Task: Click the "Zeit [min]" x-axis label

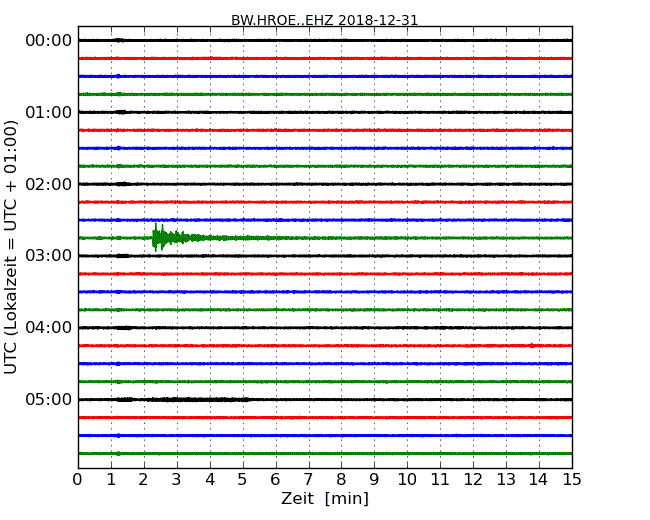Action: (325, 498)
